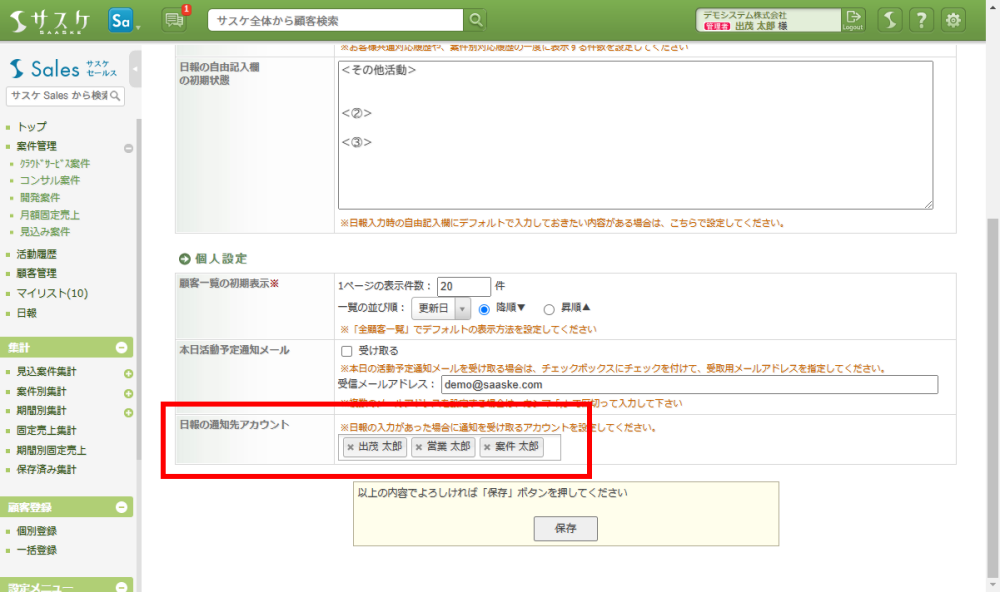Remove 営業 太郎 from notification accounts
This screenshot has width=1000, height=592.
click(418, 447)
